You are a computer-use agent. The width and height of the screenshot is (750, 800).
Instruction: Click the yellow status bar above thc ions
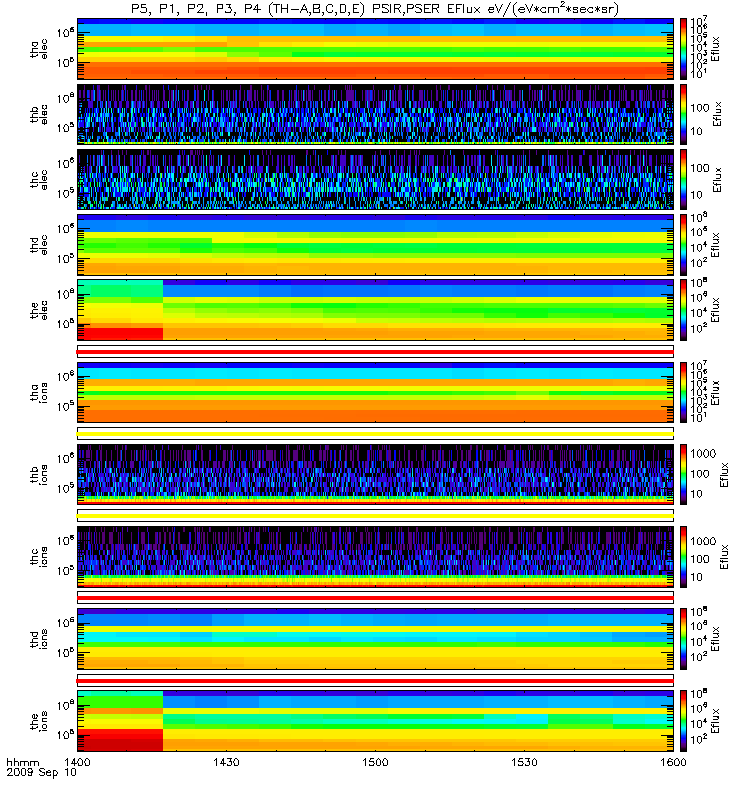[375, 516]
